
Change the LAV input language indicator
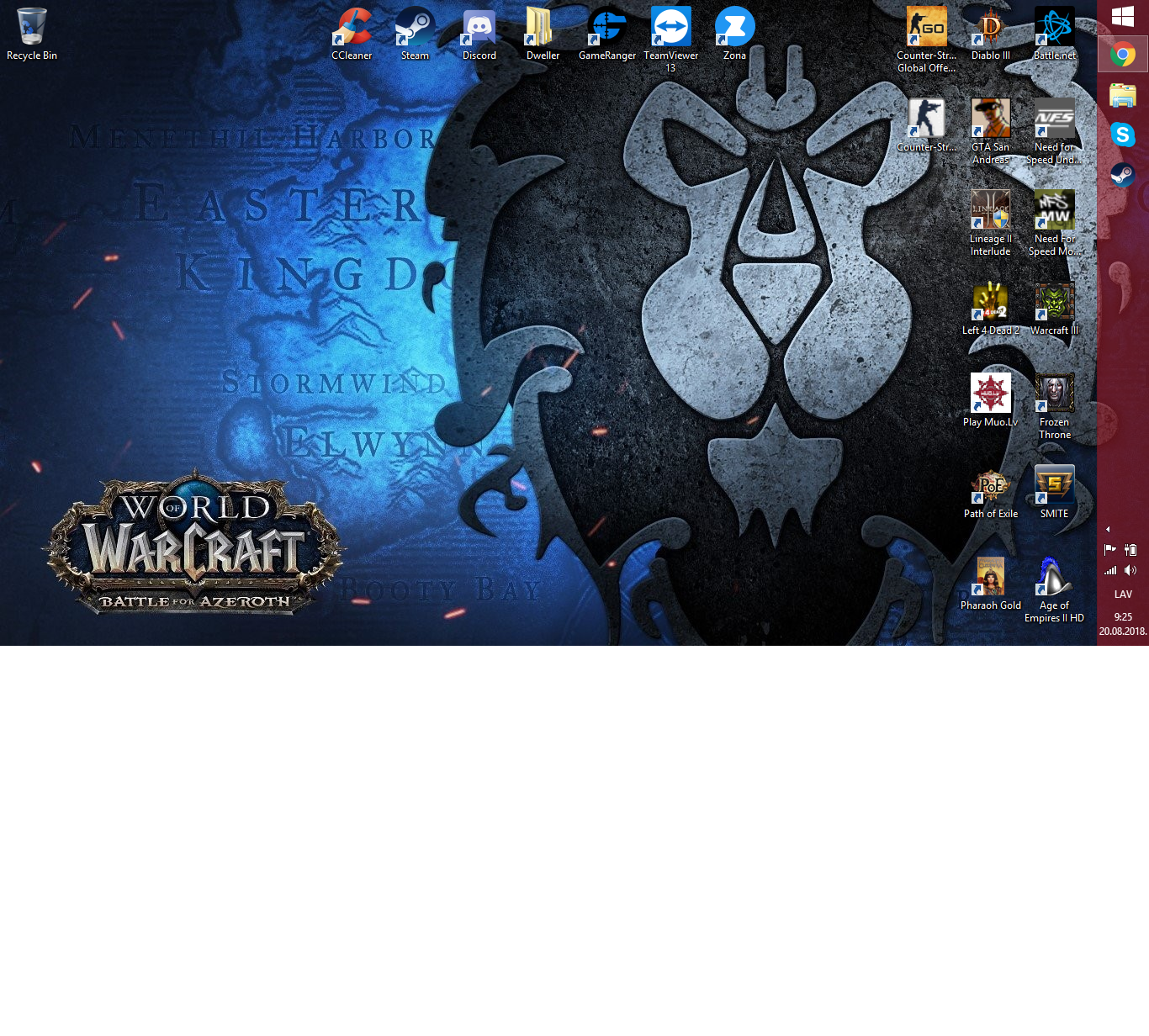click(x=1123, y=595)
